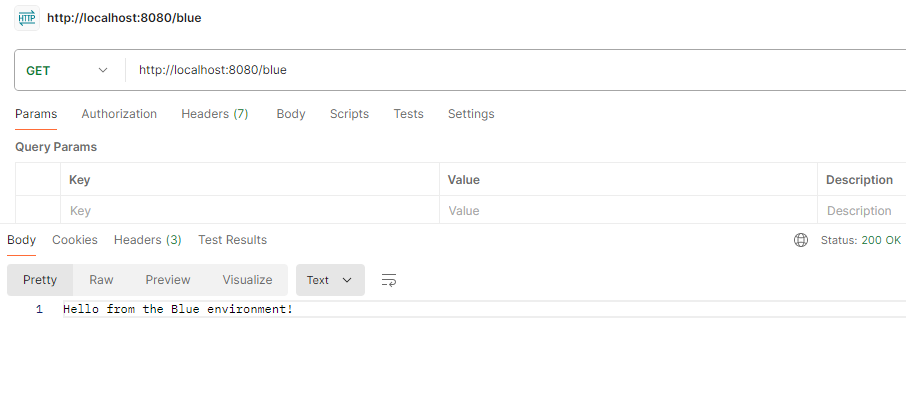
Task: Open the Scripts tab
Action: pyautogui.click(x=349, y=114)
